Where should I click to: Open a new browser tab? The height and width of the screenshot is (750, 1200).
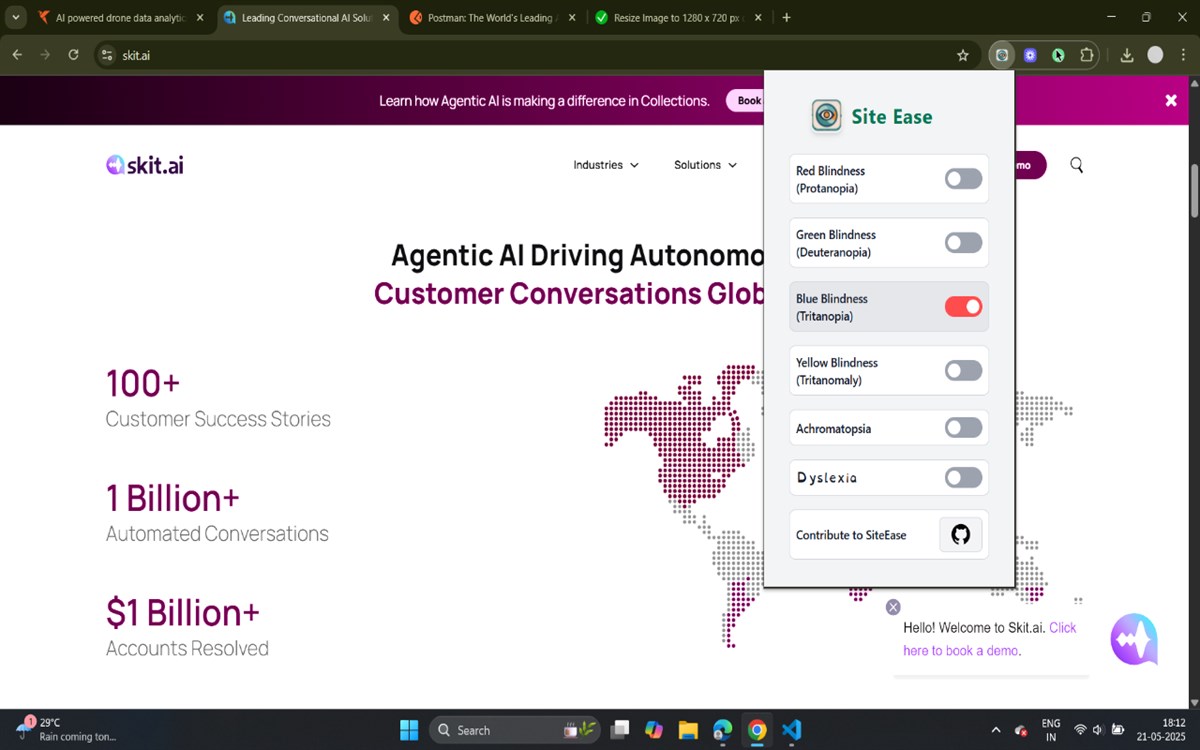(x=786, y=17)
